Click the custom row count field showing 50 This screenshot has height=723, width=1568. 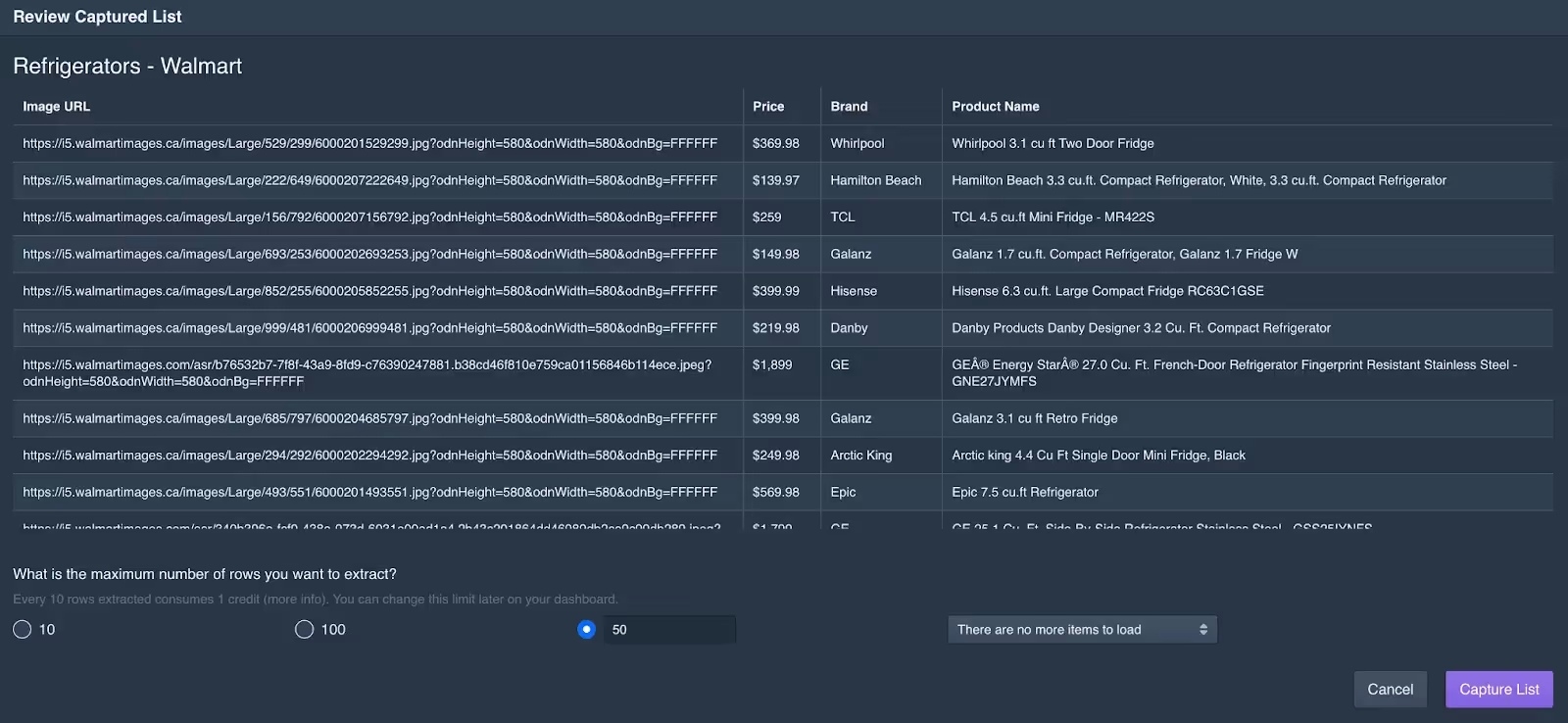click(x=668, y=630)
